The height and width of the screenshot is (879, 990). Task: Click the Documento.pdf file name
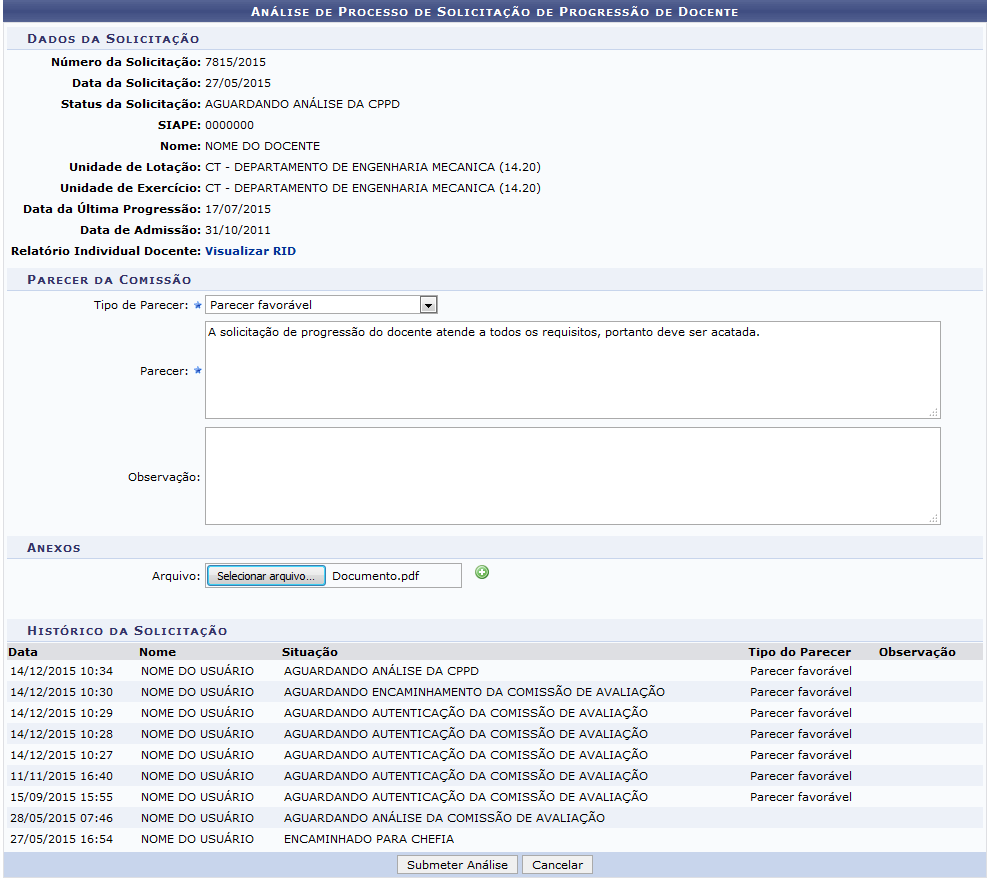pyautogui.click(x=375, y=576)
